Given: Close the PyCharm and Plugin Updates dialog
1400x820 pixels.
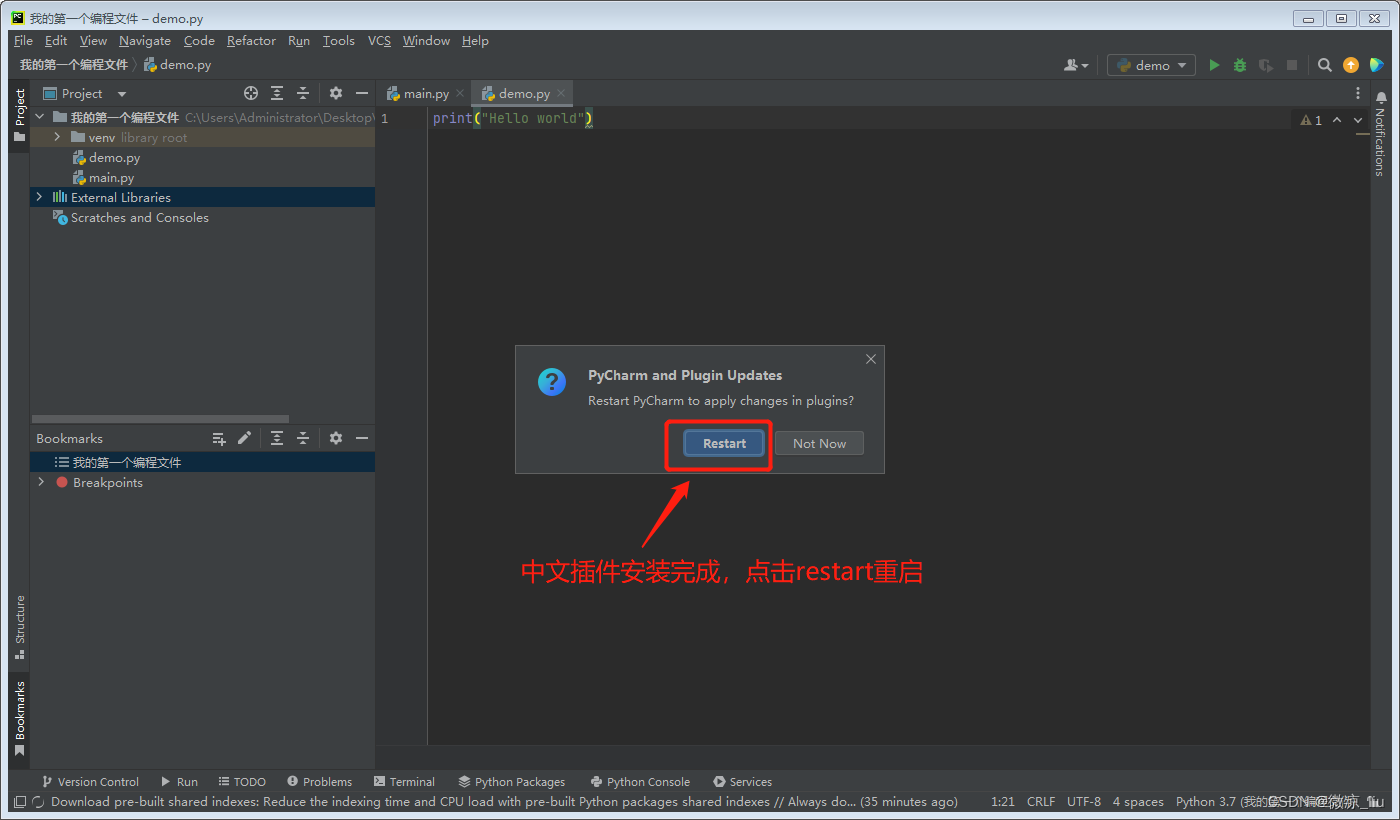Looking at the screenshot, I should point(871,359).
